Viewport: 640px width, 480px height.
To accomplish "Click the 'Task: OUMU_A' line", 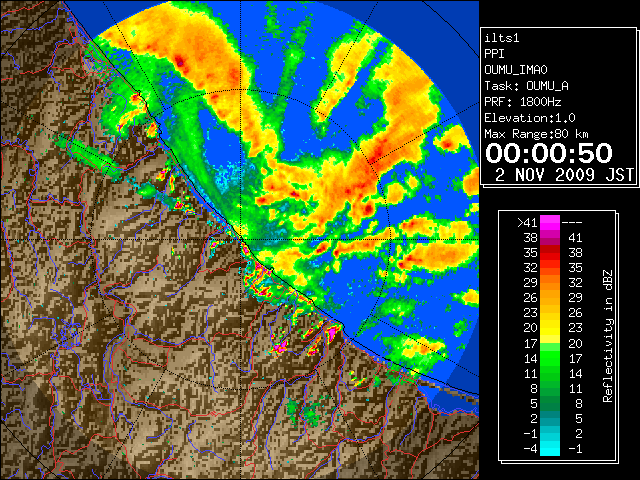I will tap(527, 86).
